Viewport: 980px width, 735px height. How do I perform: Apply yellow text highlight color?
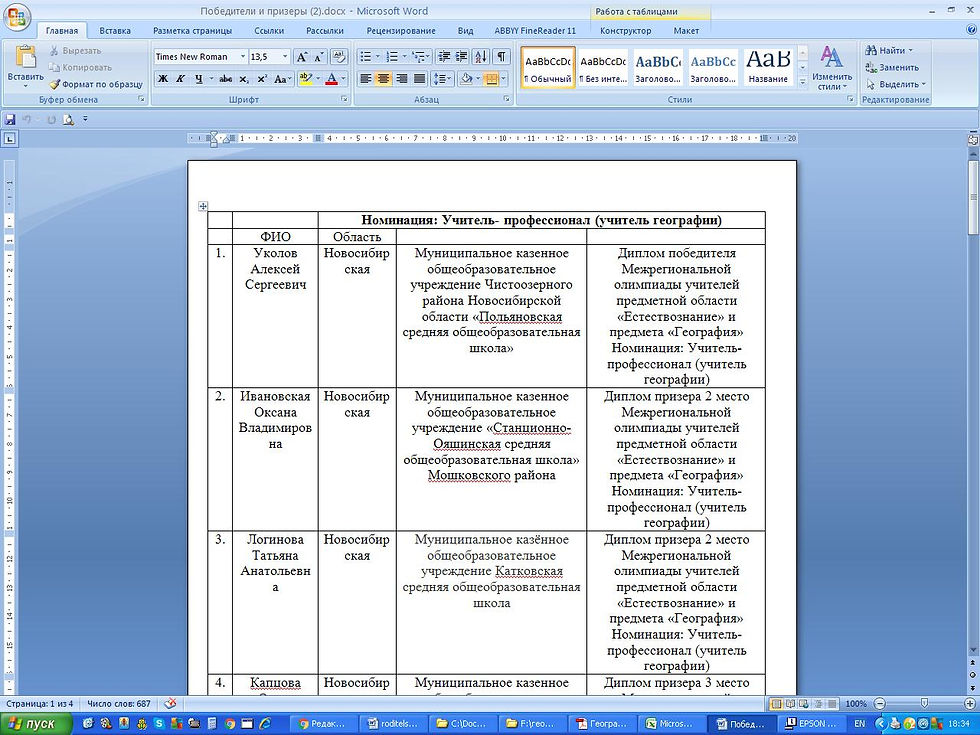click(x=305, y=79)
